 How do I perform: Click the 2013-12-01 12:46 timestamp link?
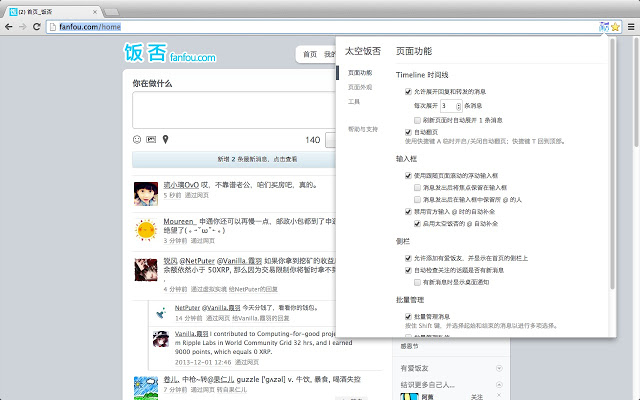pyautogui.click(x=203, y=362)
